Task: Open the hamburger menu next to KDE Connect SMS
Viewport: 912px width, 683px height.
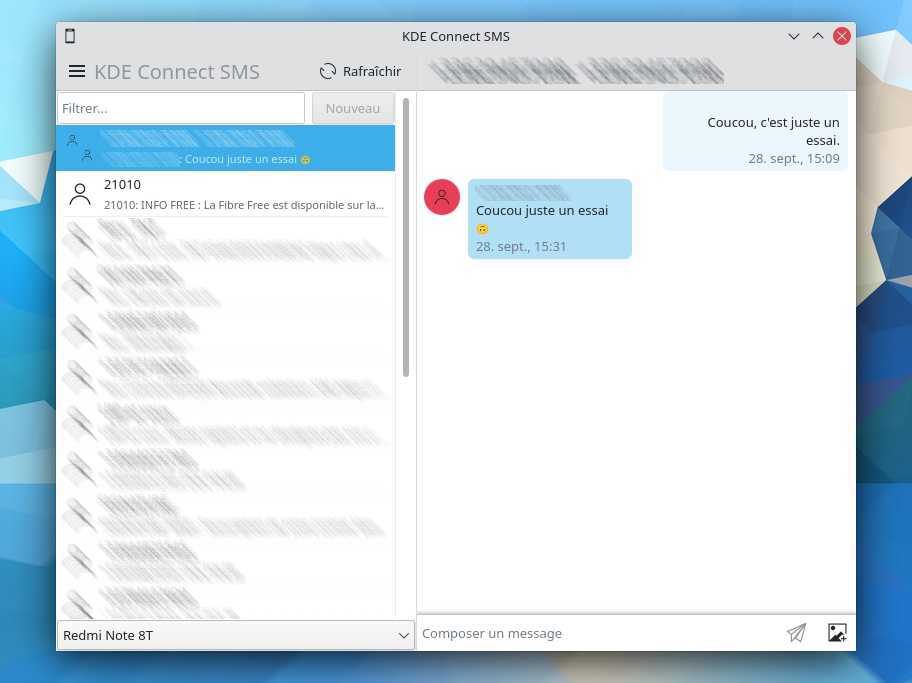Action: [77, 71]
